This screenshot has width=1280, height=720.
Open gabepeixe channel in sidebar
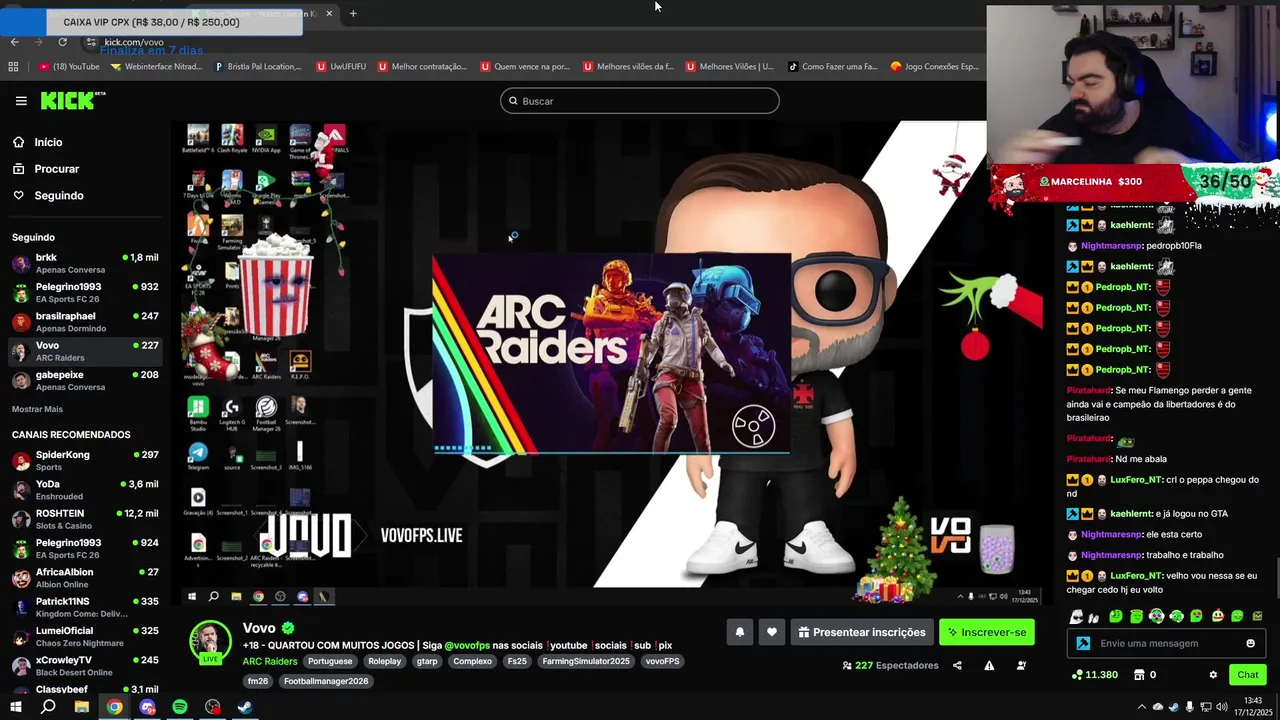pyautogui.click(x=85, y=381)
